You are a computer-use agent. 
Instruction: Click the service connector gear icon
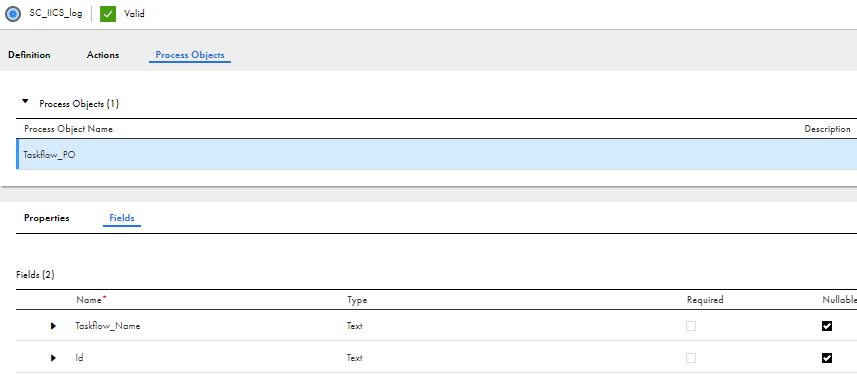(13, 14)
